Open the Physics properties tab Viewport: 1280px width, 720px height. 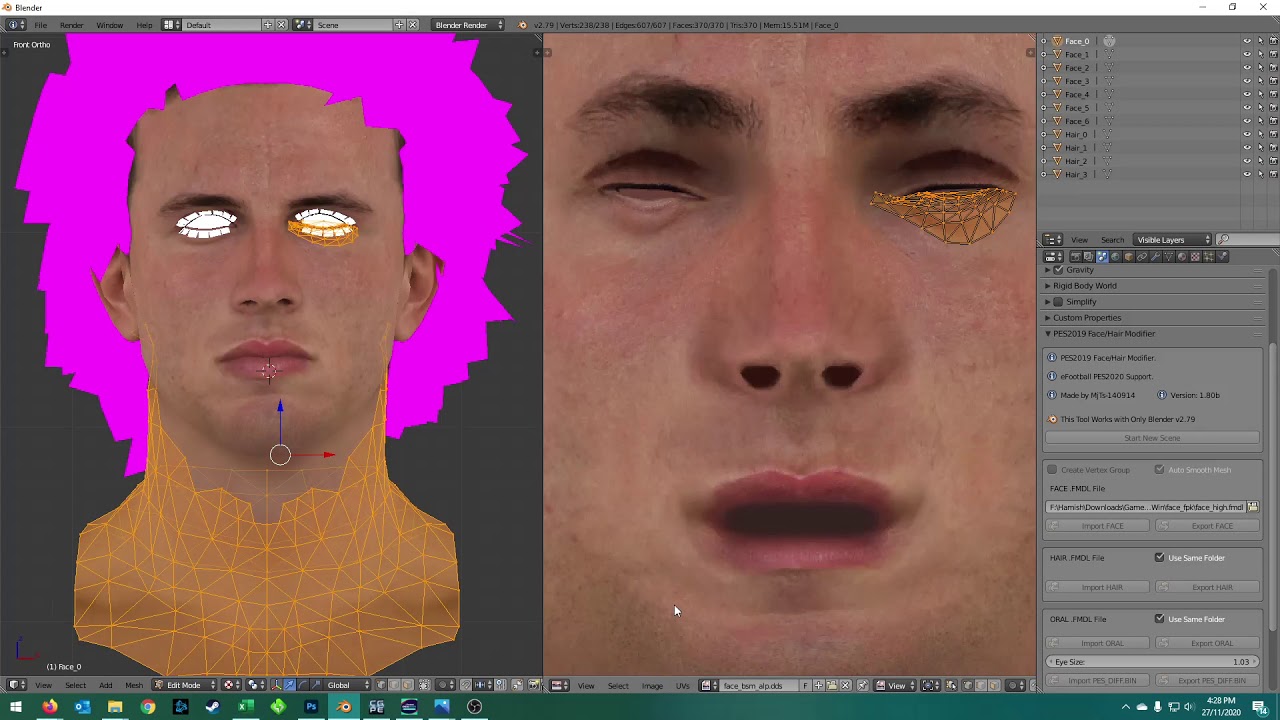[1222, 256]
